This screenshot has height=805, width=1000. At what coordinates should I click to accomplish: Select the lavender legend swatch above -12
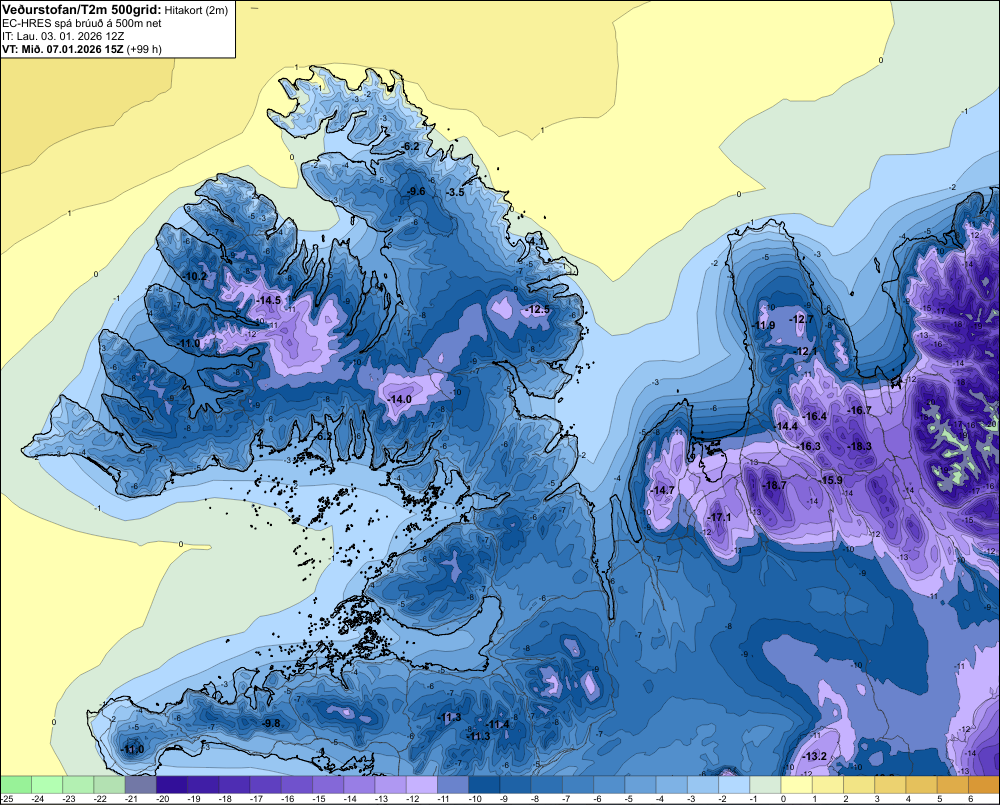[422, 784]
